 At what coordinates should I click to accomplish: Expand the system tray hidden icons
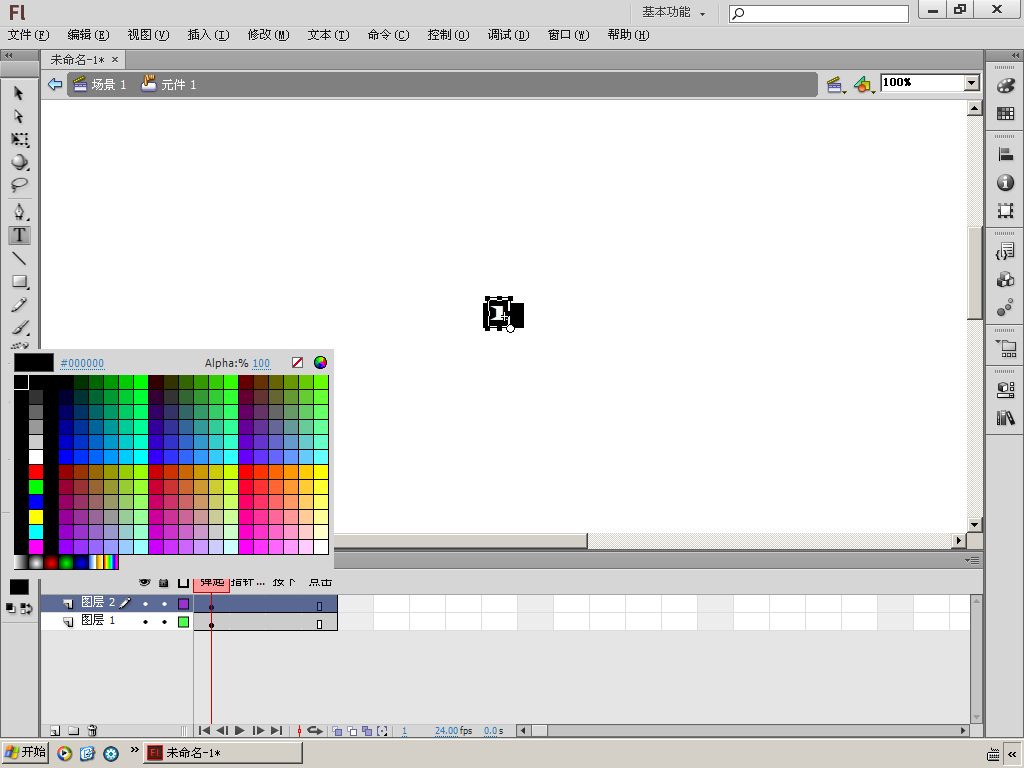[x=1012, y=754]
